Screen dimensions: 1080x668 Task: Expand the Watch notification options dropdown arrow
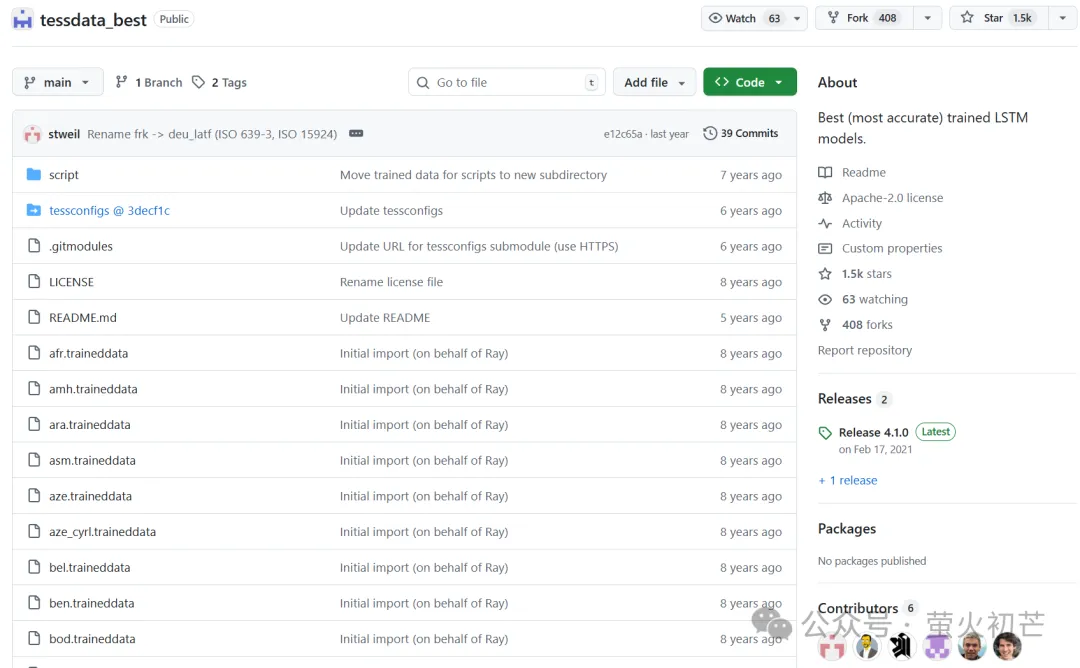(797, 18)
